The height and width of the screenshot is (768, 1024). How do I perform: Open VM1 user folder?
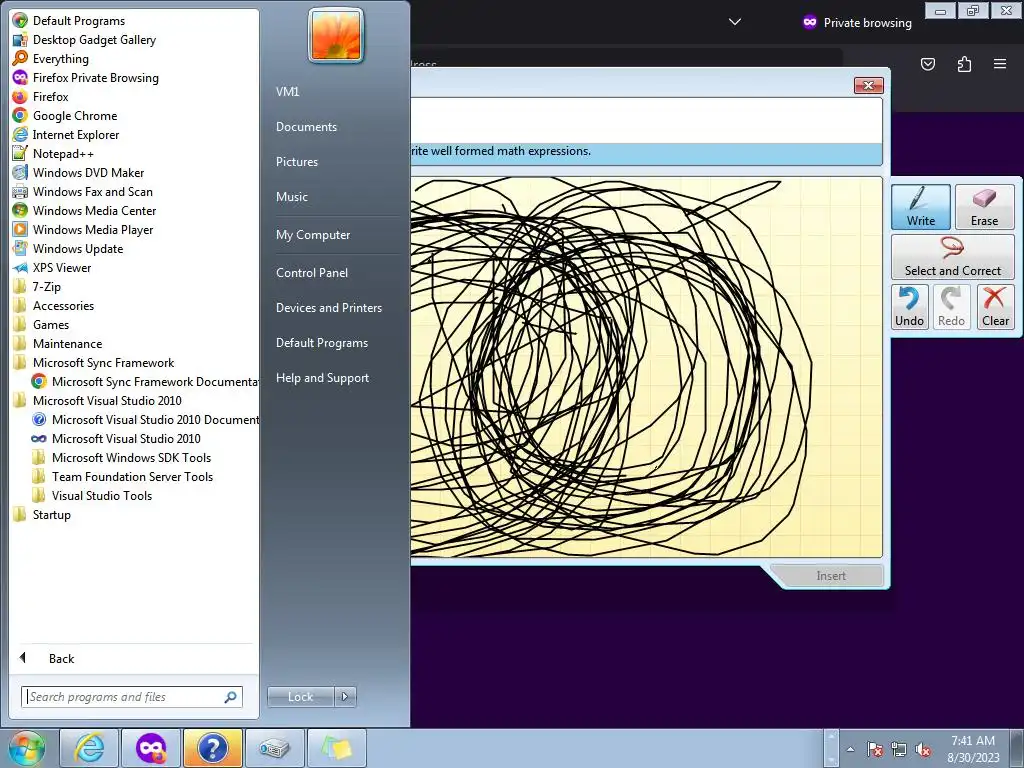(x=287, y=91)
